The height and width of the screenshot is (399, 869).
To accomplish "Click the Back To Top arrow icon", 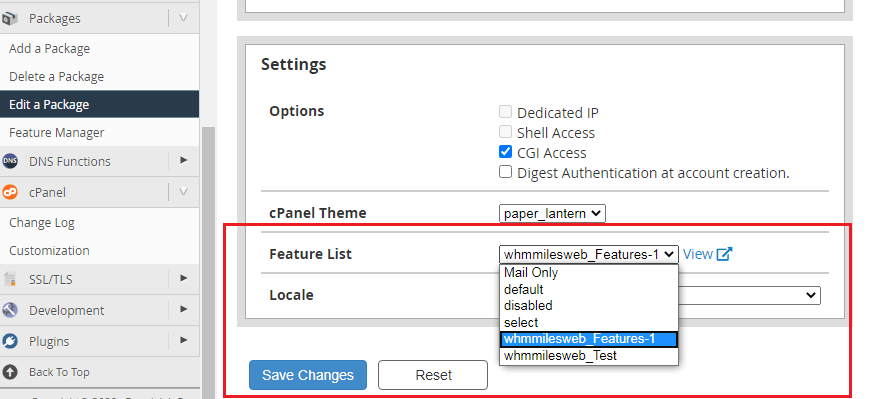I will 10,372.
